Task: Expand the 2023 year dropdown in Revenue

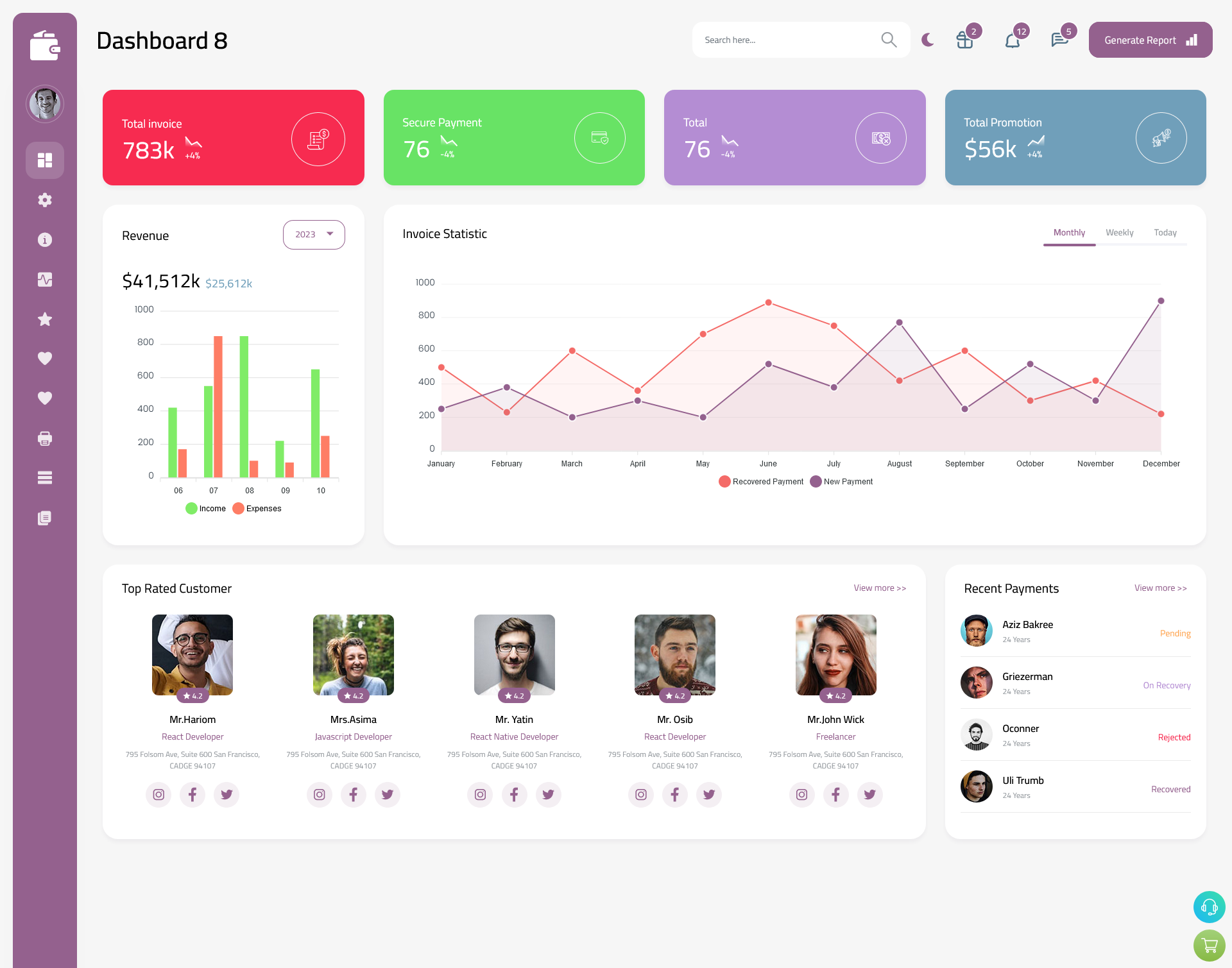Action: pos(313,234)
